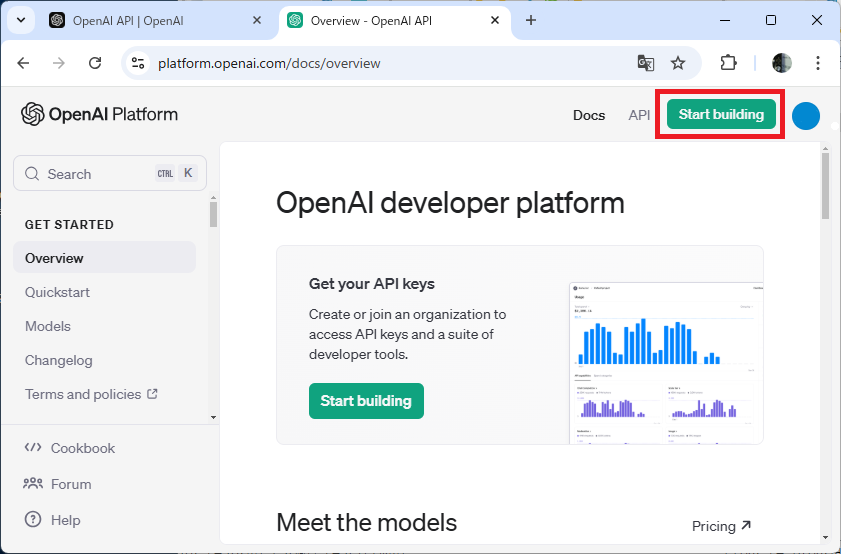841x554 pixels.
Task: Translate this page icon
Action: click(x=645, y=63)
